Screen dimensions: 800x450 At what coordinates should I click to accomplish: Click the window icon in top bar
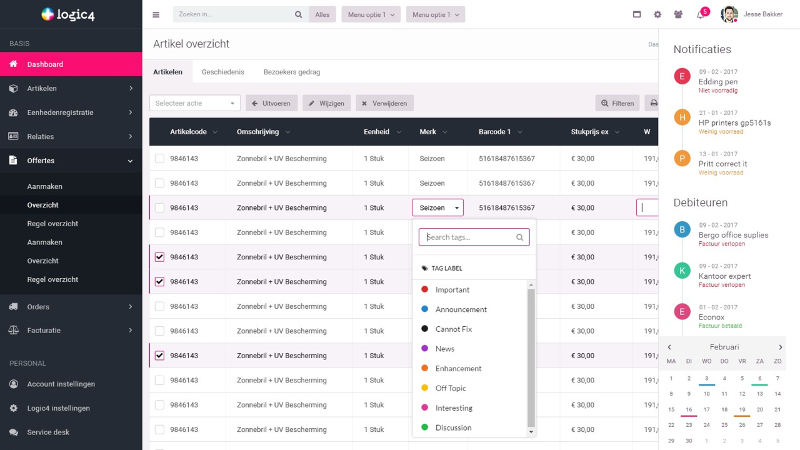(x=637, y=15)
